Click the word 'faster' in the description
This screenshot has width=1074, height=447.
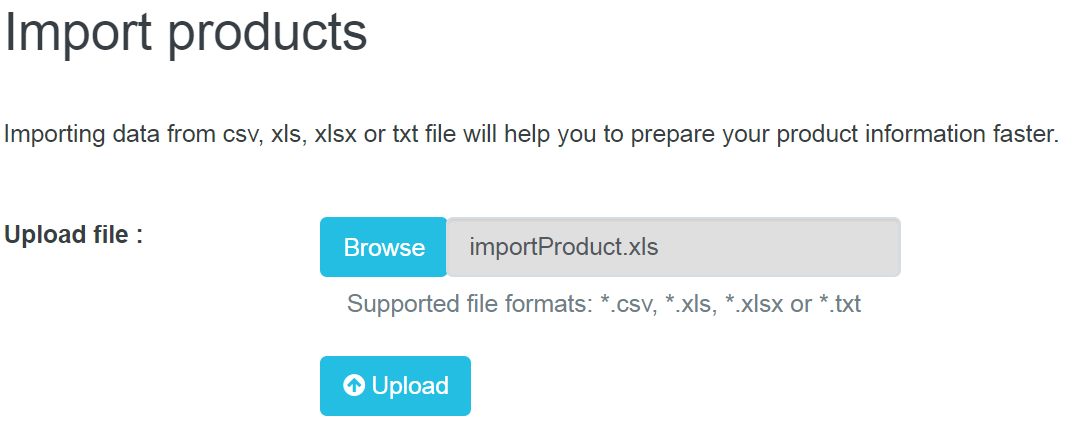(x=1024, y=135)
